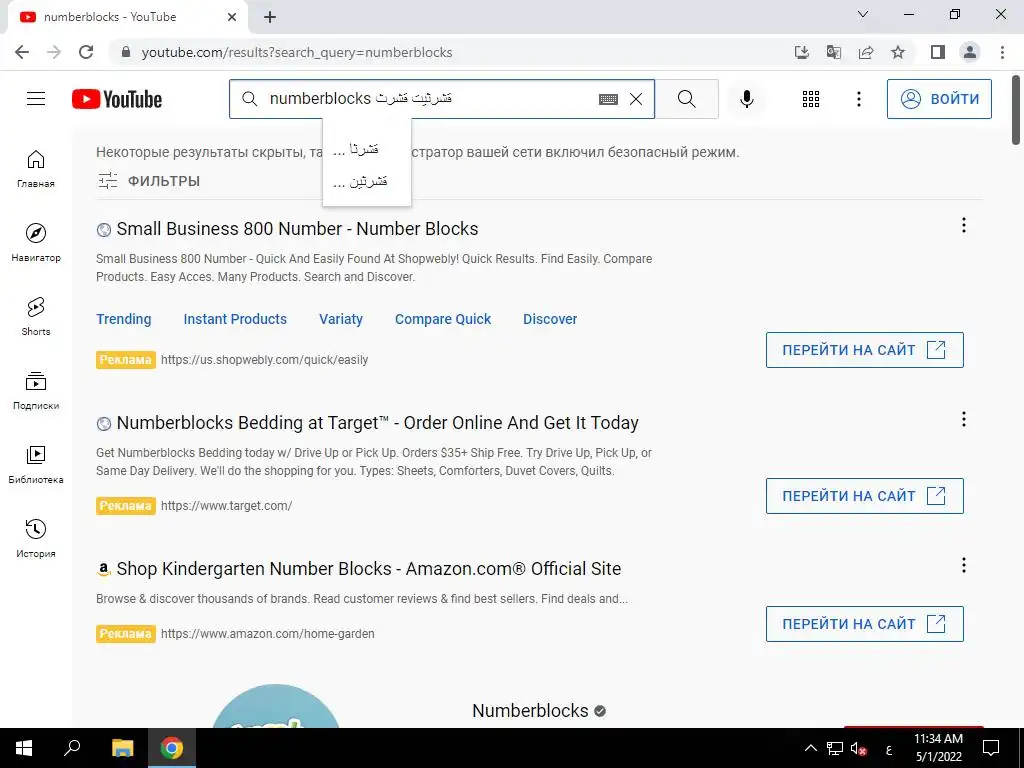This screenshot has height=768, width=1024.
Task: Click the Instant Products sitelink
Action: pos(235,319)
